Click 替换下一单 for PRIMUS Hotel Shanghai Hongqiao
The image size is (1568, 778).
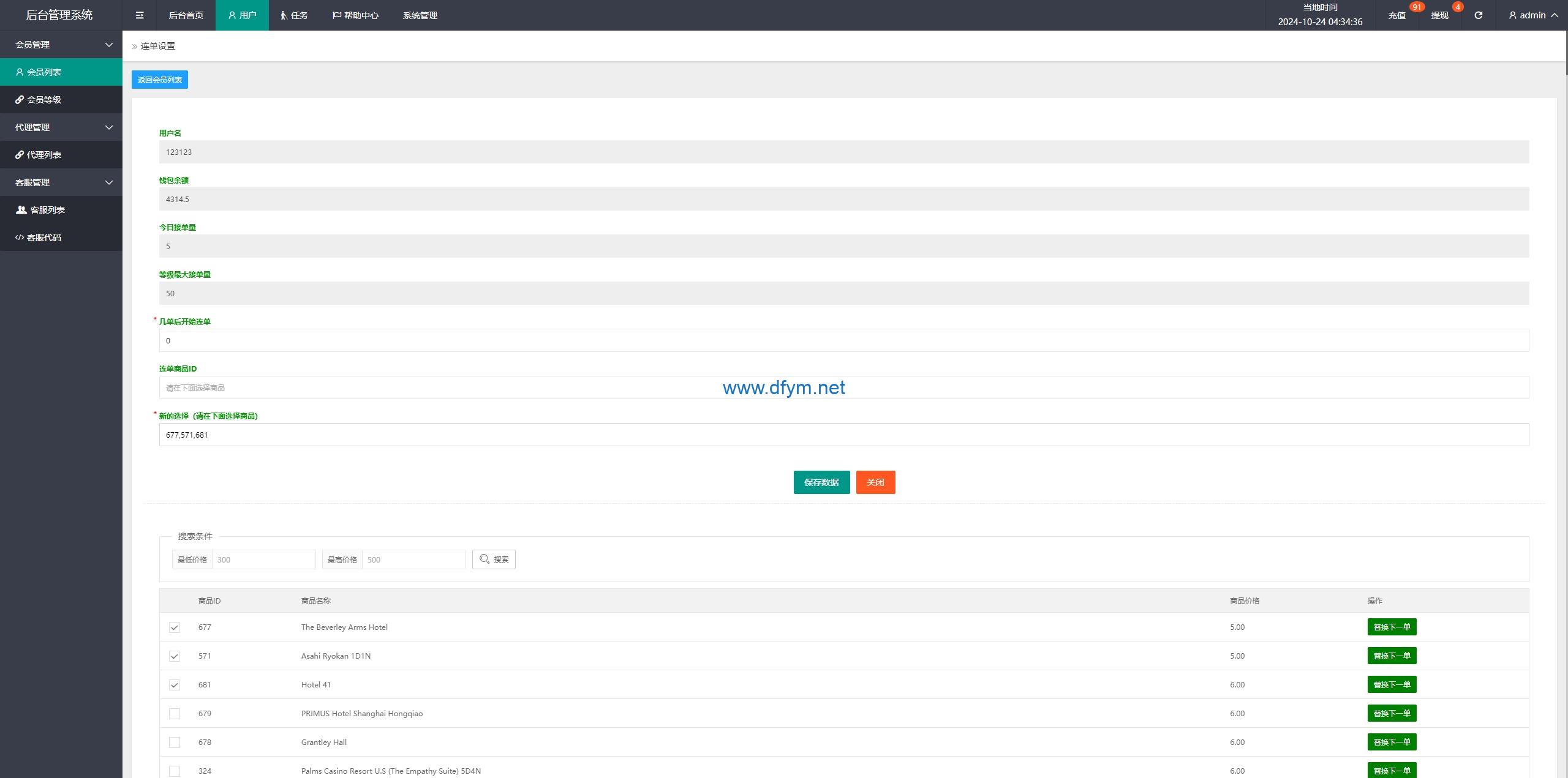(1392, 713)
